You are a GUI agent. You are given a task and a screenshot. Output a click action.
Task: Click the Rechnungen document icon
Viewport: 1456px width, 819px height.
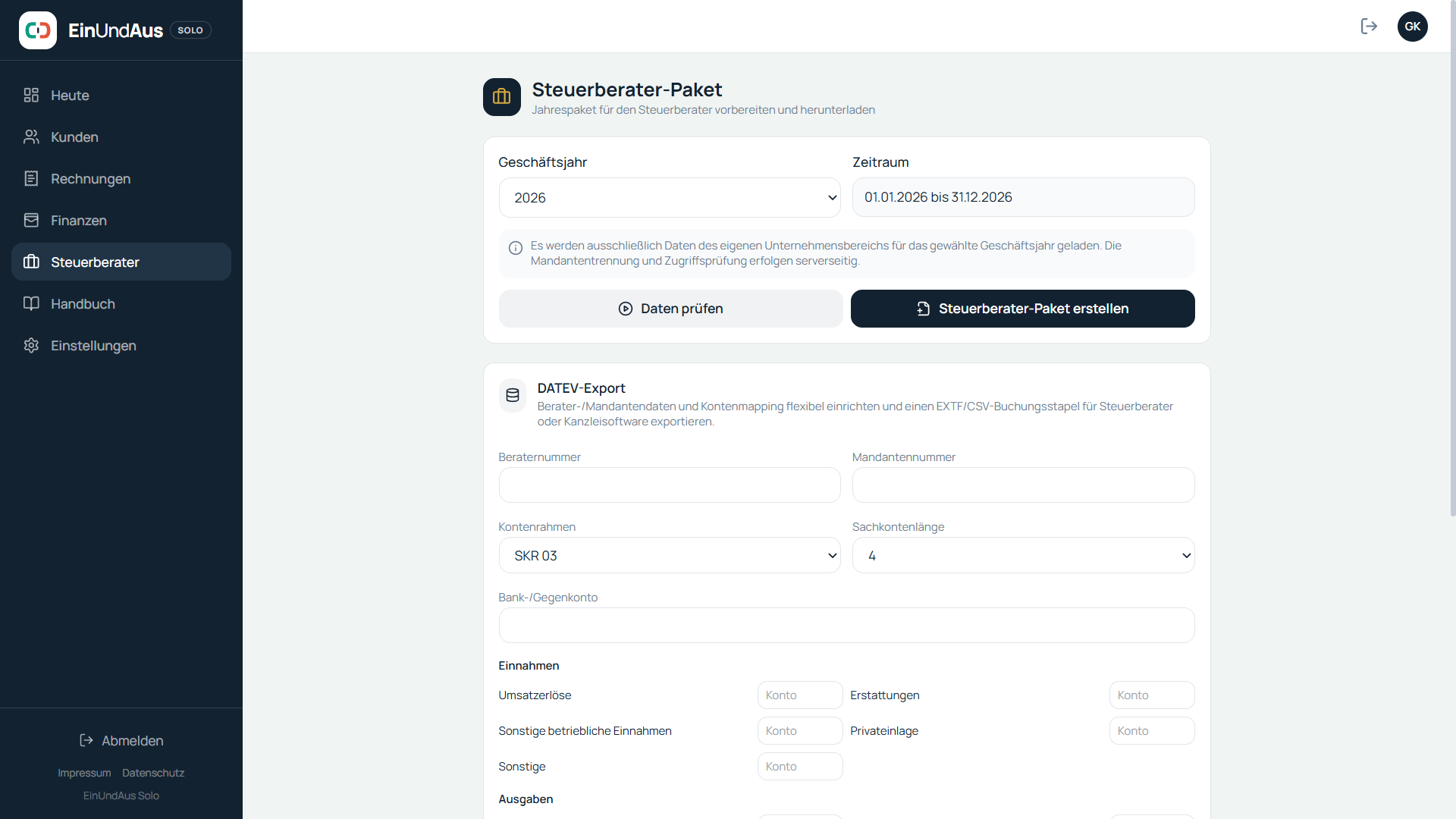click(31, 178)
